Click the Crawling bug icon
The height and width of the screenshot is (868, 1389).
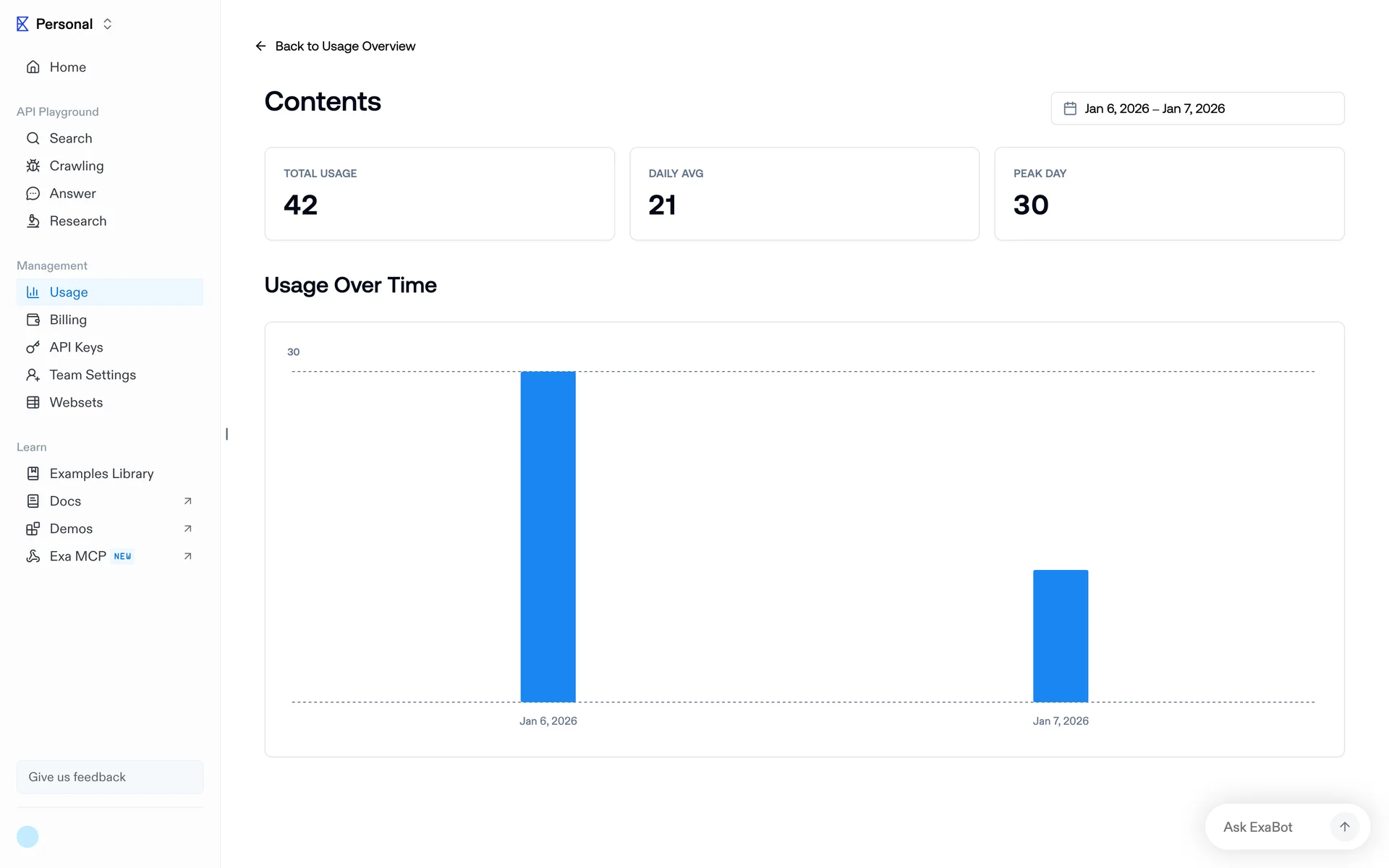pyautogui.click(x=33, y=166)
